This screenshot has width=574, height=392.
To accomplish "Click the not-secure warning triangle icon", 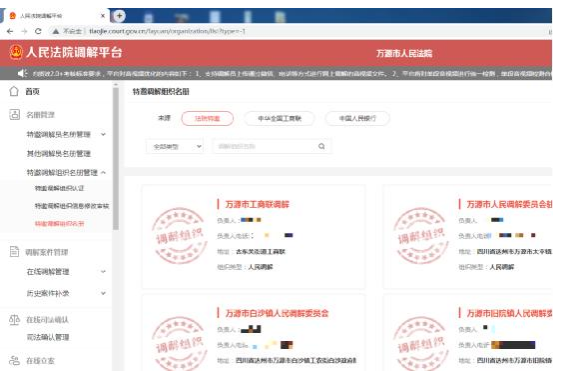I will [x=55, y=31].
